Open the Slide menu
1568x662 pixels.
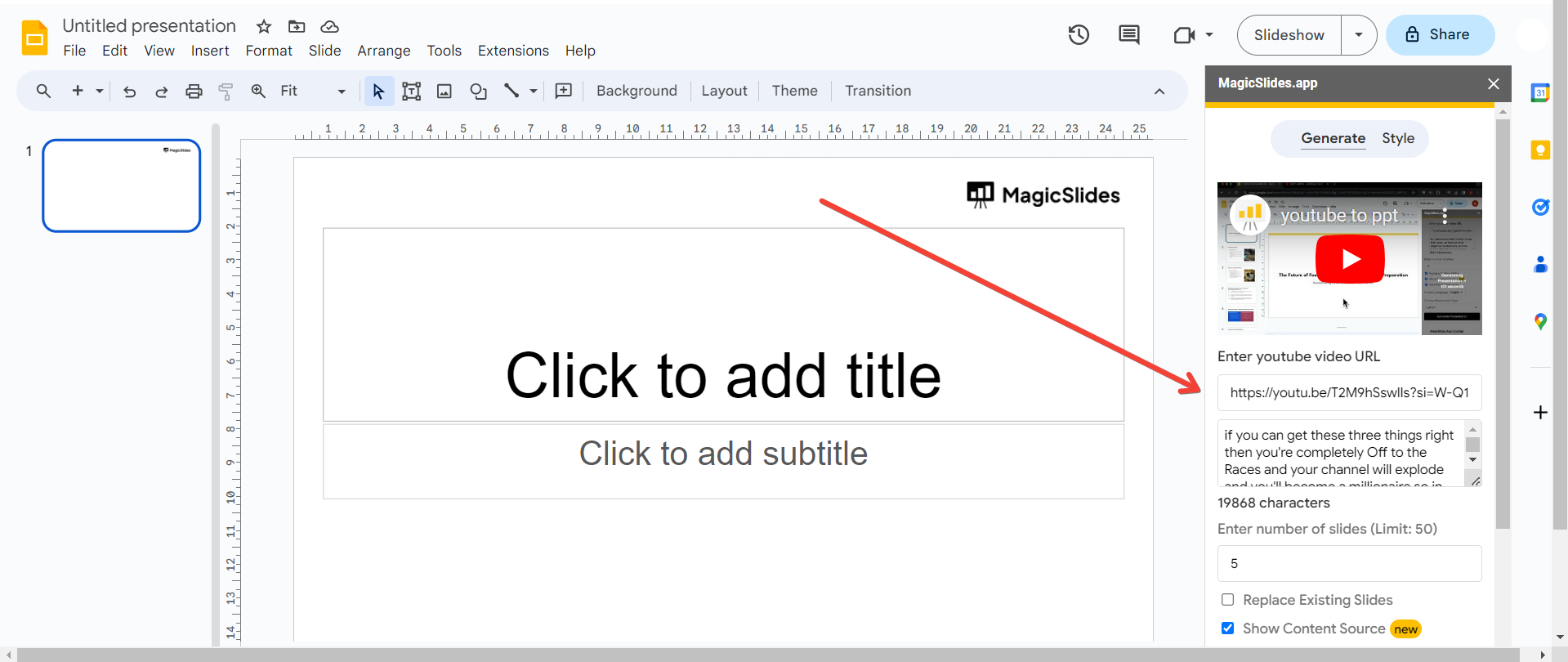click(x=324, y=51)
